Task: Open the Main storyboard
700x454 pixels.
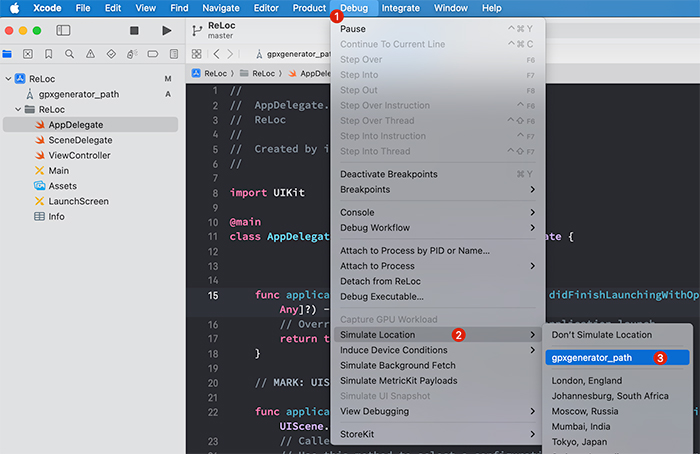Action: pos(58,171)
